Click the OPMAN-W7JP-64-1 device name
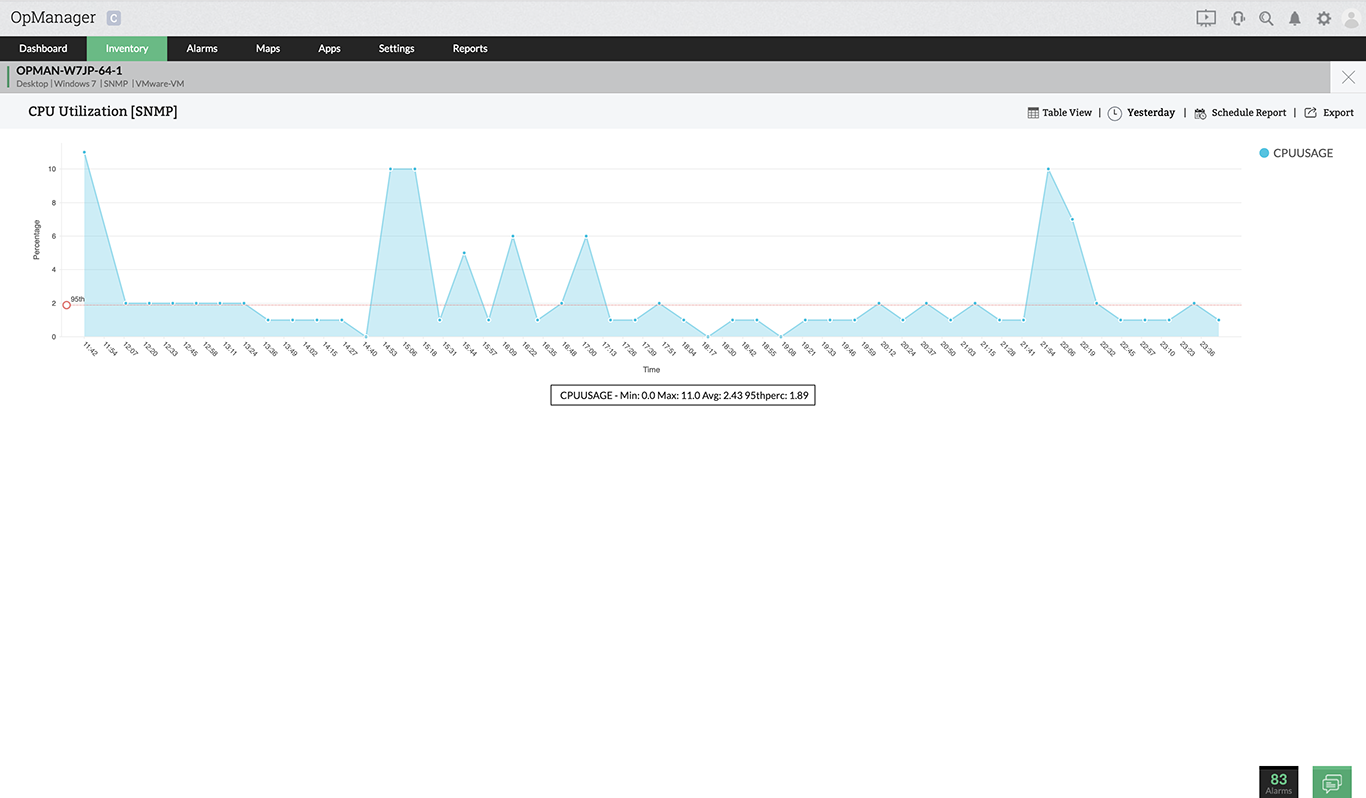This screenshot has width=1366, height=798. click(69, 71)
